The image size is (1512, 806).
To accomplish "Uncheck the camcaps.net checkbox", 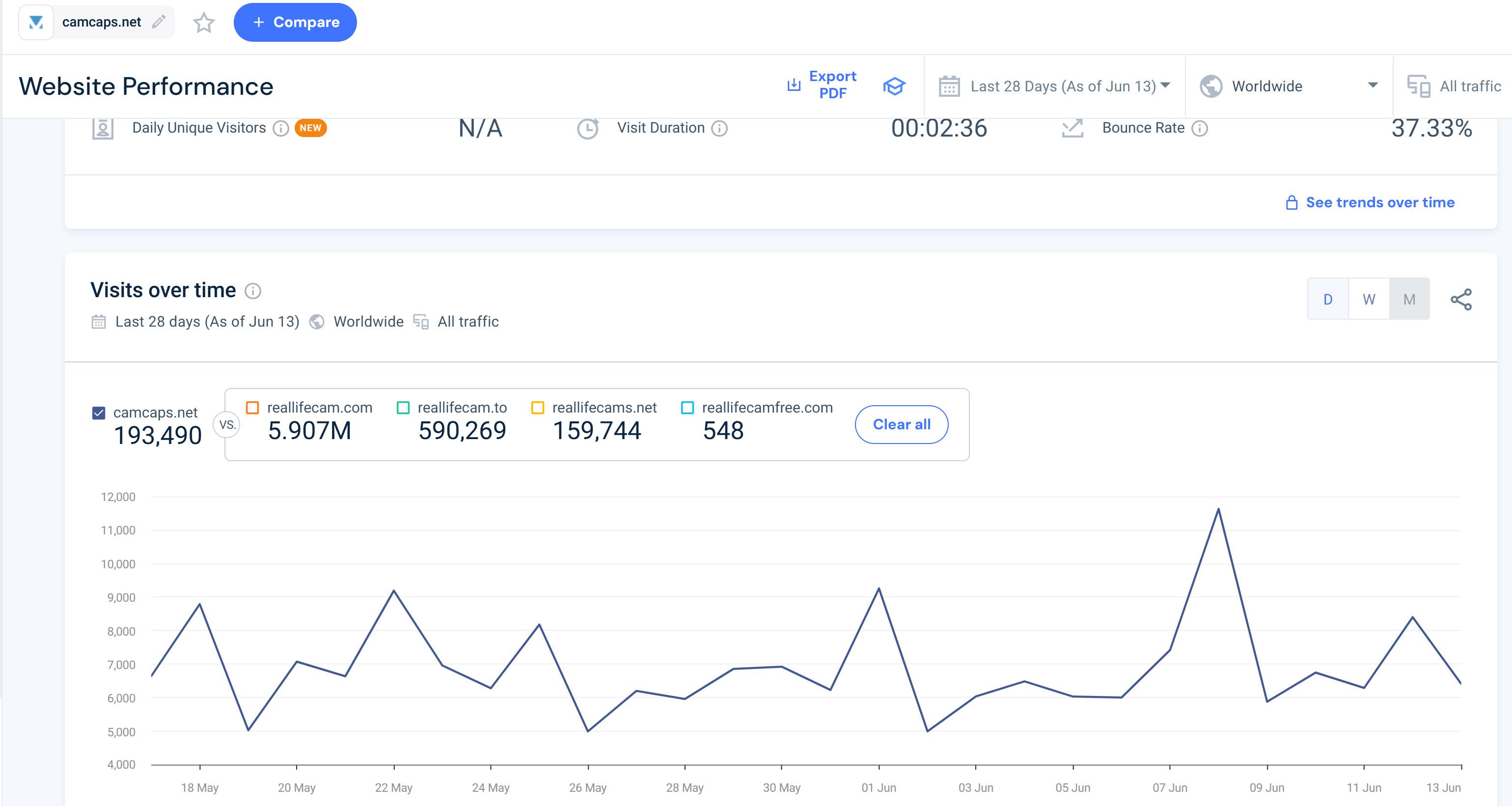I will (x=99, y=413).
